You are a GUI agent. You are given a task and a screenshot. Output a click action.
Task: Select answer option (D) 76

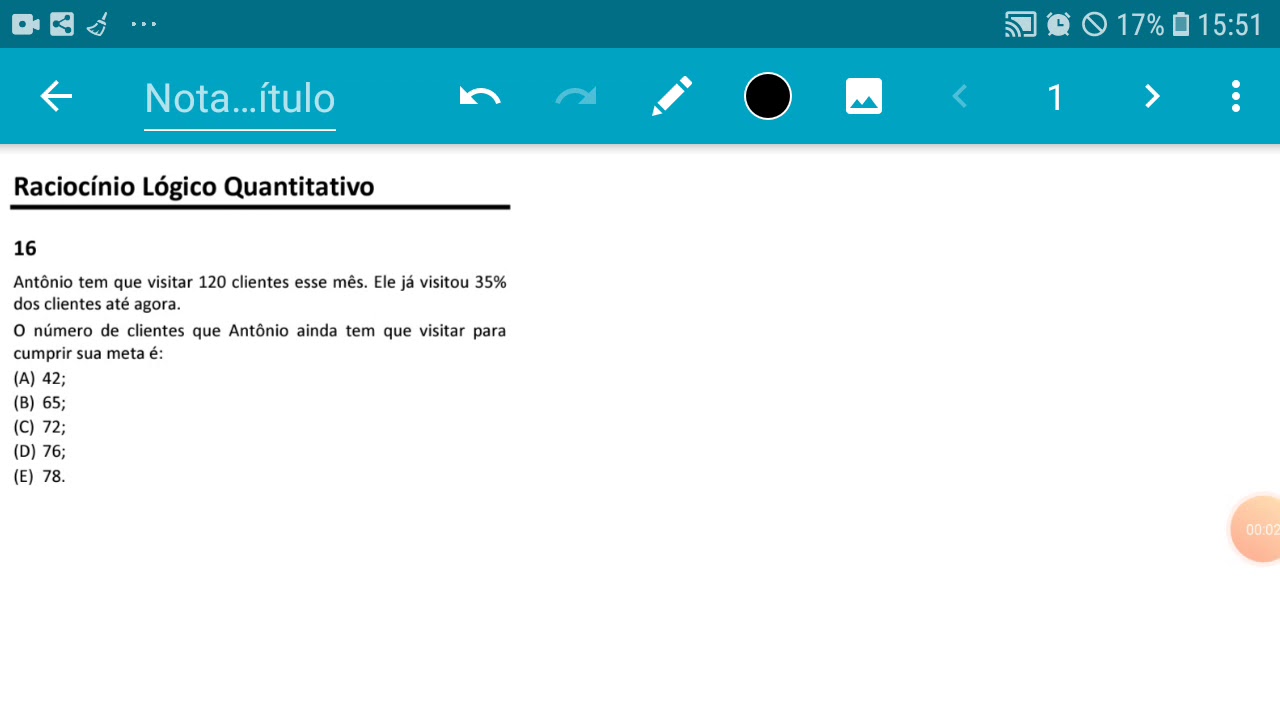(x=40, y=451)
